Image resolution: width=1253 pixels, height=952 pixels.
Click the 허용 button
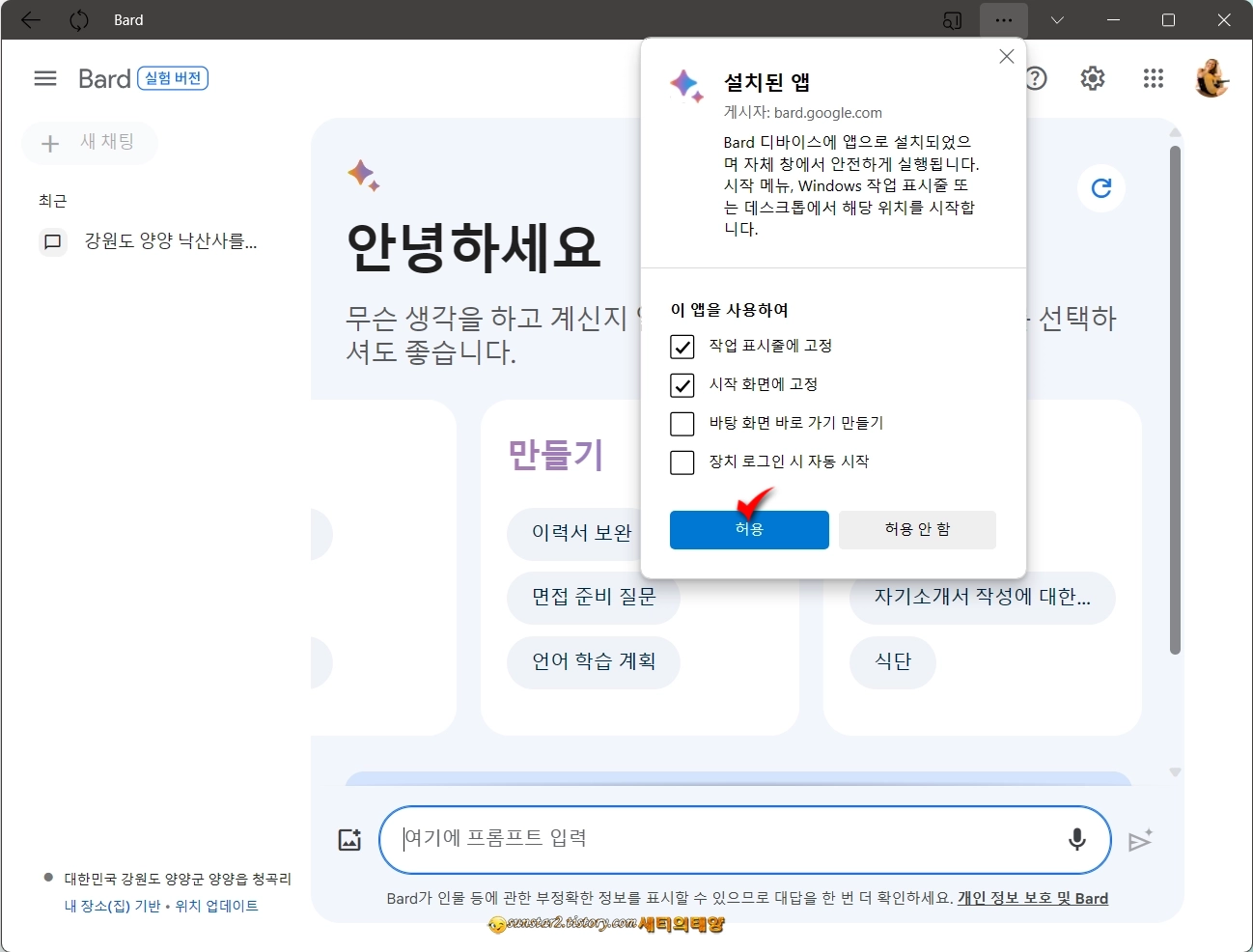749,530
